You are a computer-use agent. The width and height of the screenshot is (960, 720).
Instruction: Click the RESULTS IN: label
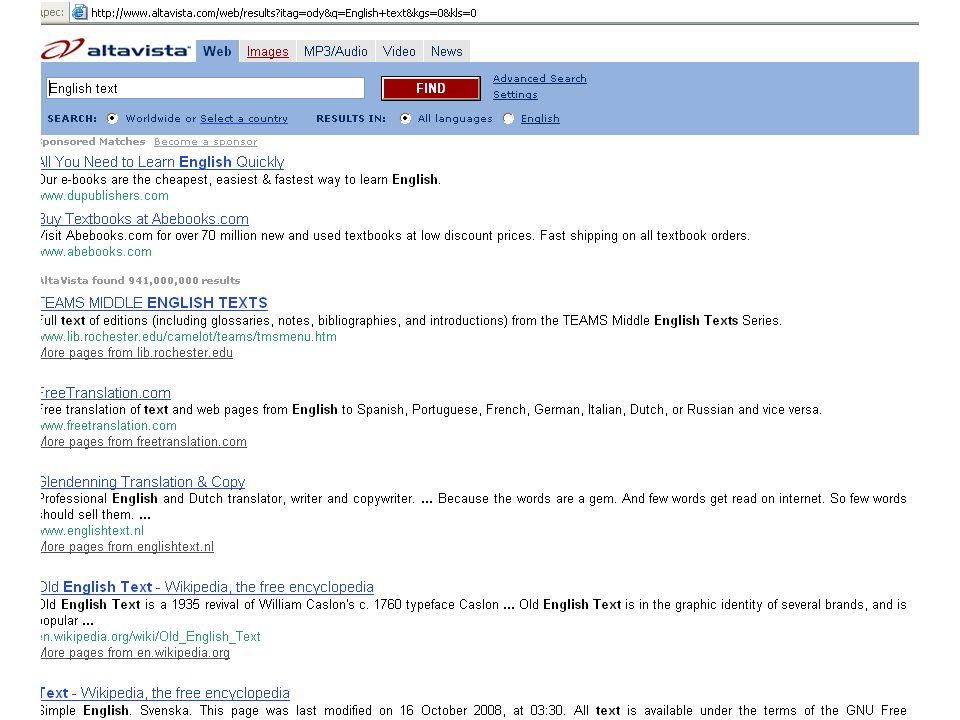pyautogui.click(x=351, y=118)
